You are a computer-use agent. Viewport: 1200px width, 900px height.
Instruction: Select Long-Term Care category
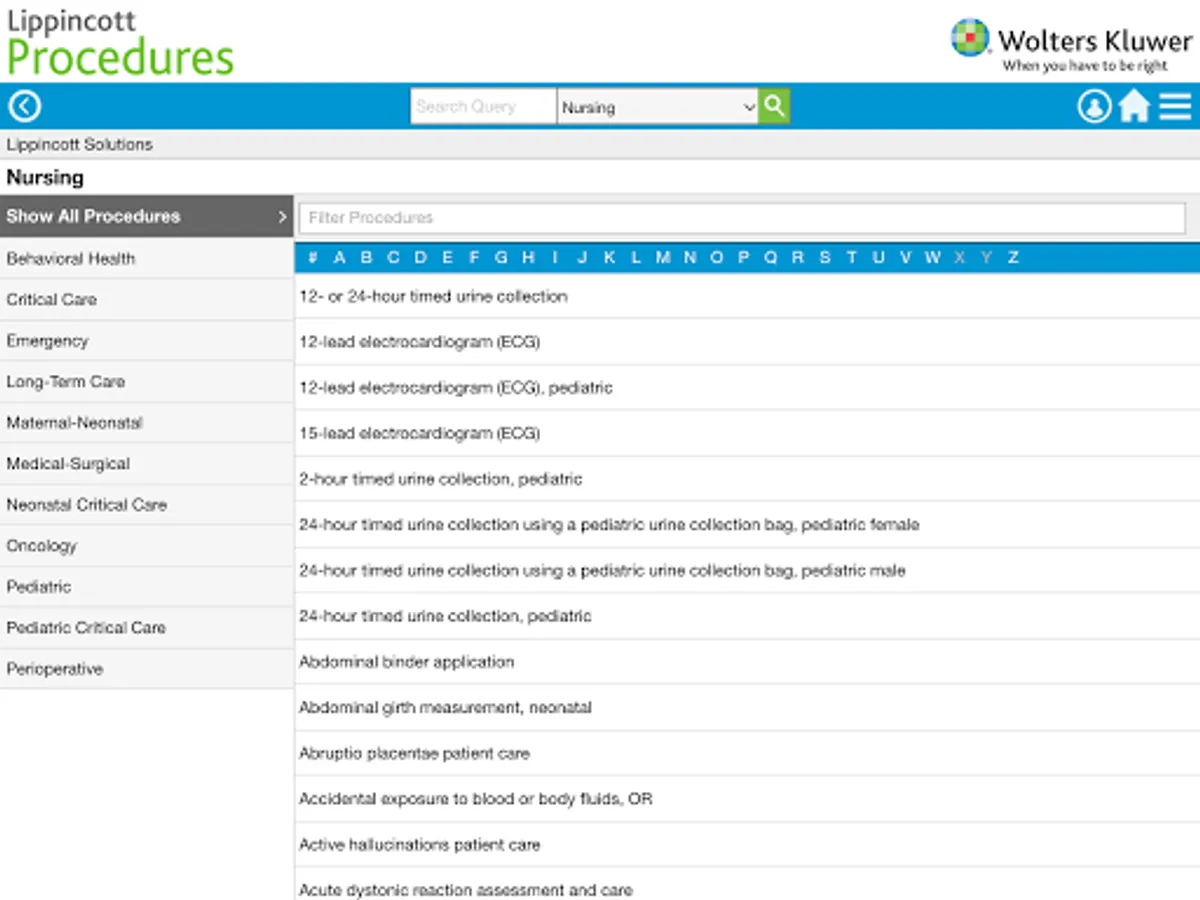pyautogui.click(x=147, y=381)
